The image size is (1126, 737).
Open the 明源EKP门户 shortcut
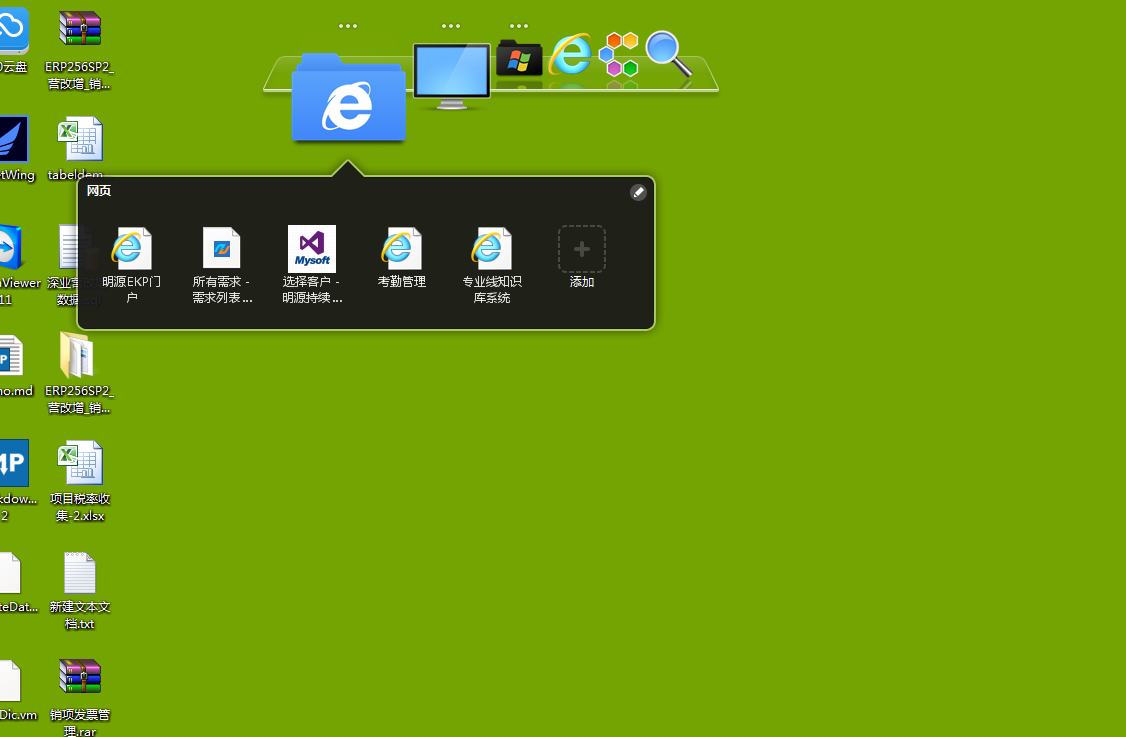pos(131,265)
